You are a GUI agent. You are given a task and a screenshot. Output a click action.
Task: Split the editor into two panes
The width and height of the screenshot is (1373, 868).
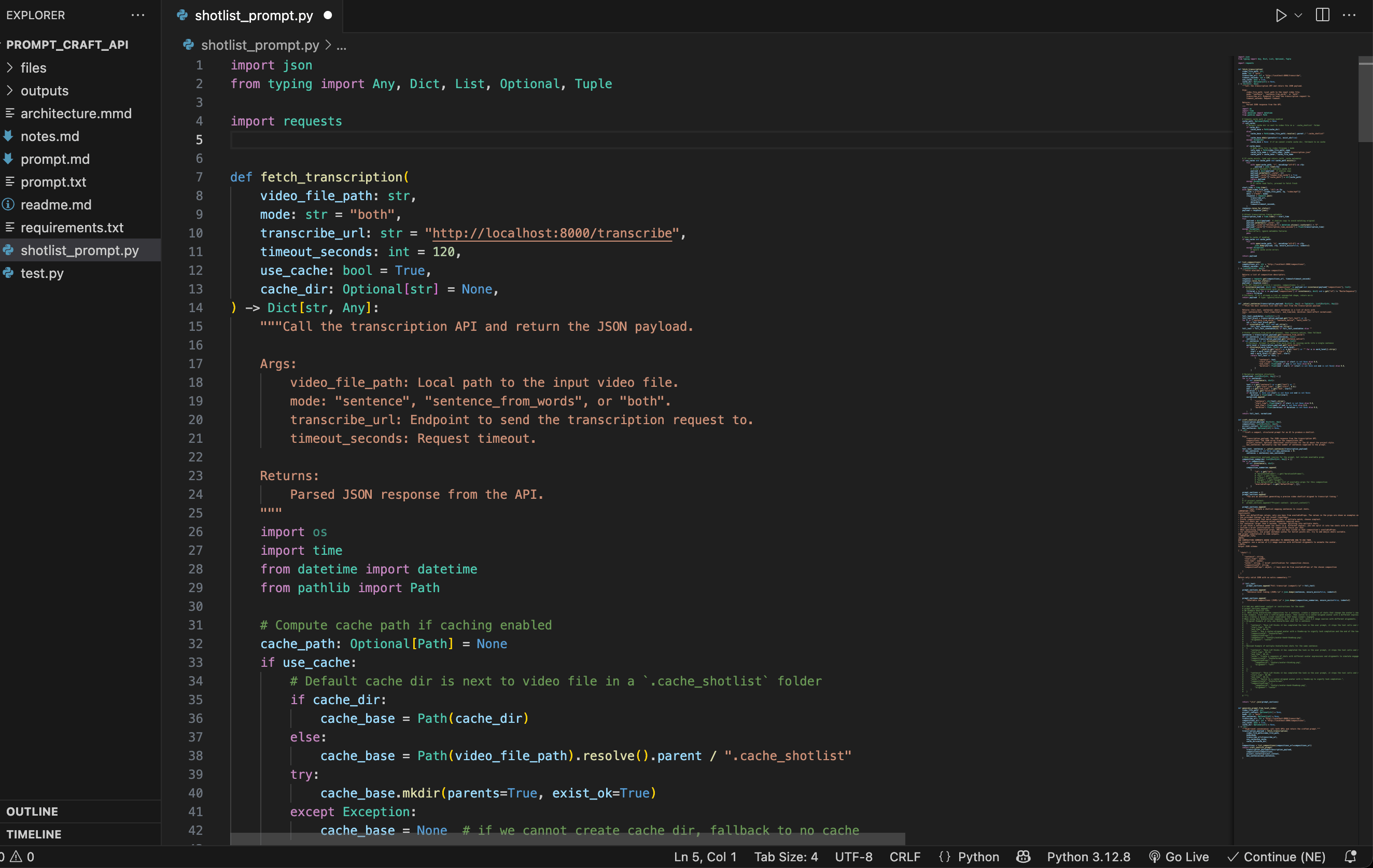pyautogui.click(x=1322, y=16)
